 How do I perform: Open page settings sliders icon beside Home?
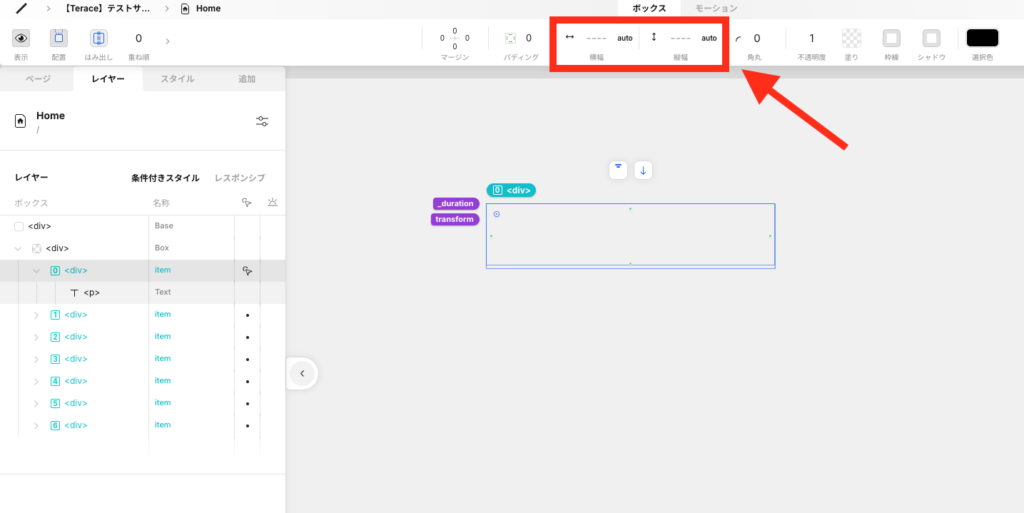tap(262, 121)
